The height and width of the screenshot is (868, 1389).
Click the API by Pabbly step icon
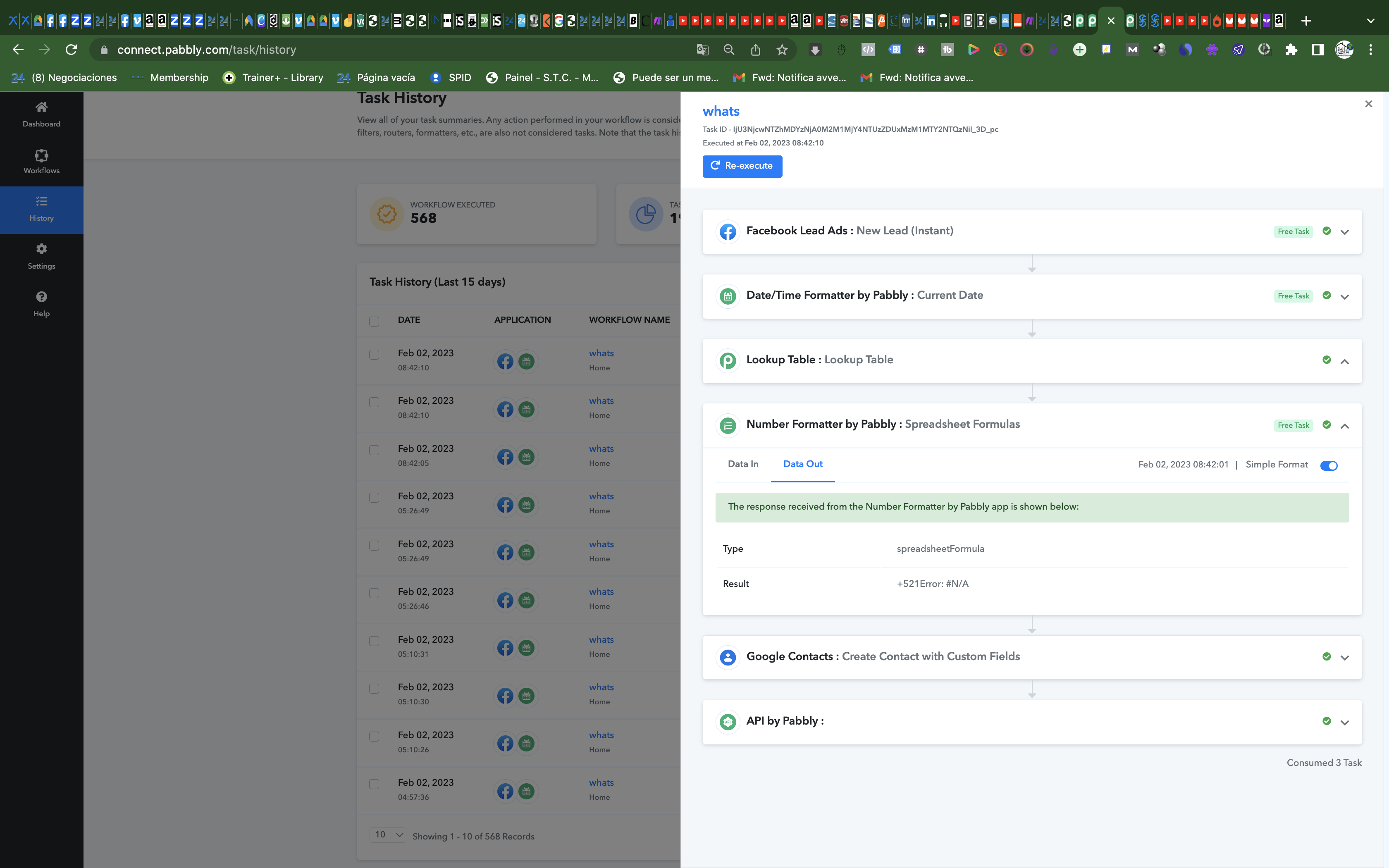tap(728, 722)
